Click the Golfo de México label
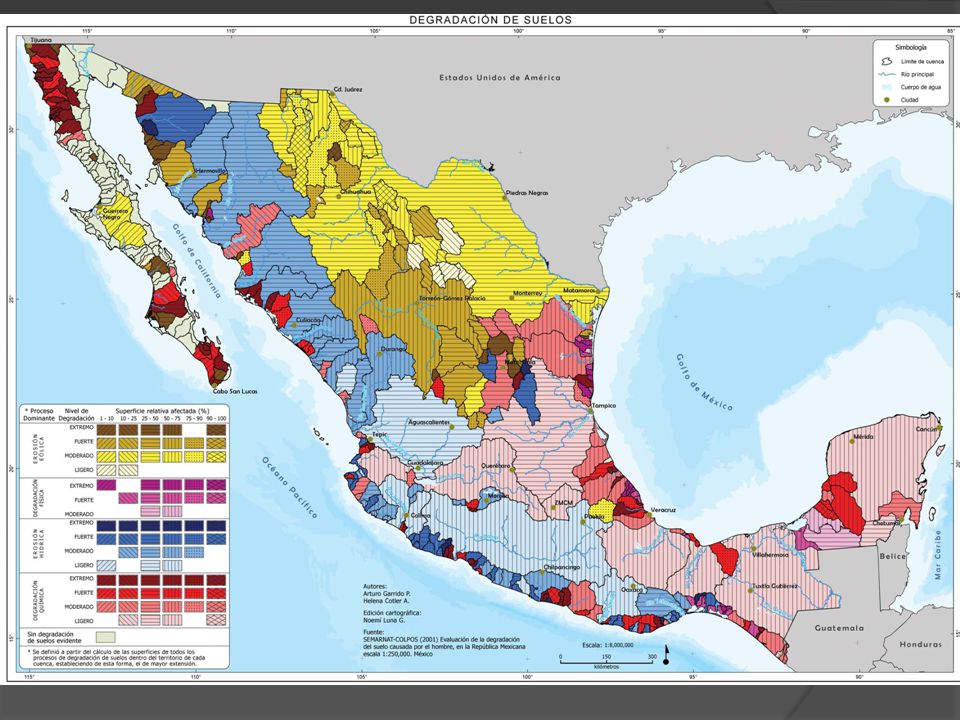Image resolution: width=960 pixels, height=720 pixels. (704, 382)
